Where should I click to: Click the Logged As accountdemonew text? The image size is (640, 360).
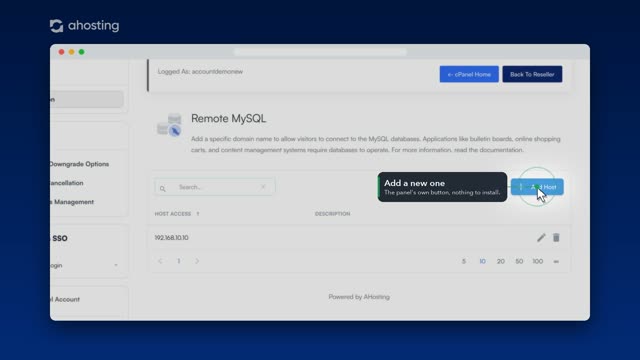coord(200,71)
